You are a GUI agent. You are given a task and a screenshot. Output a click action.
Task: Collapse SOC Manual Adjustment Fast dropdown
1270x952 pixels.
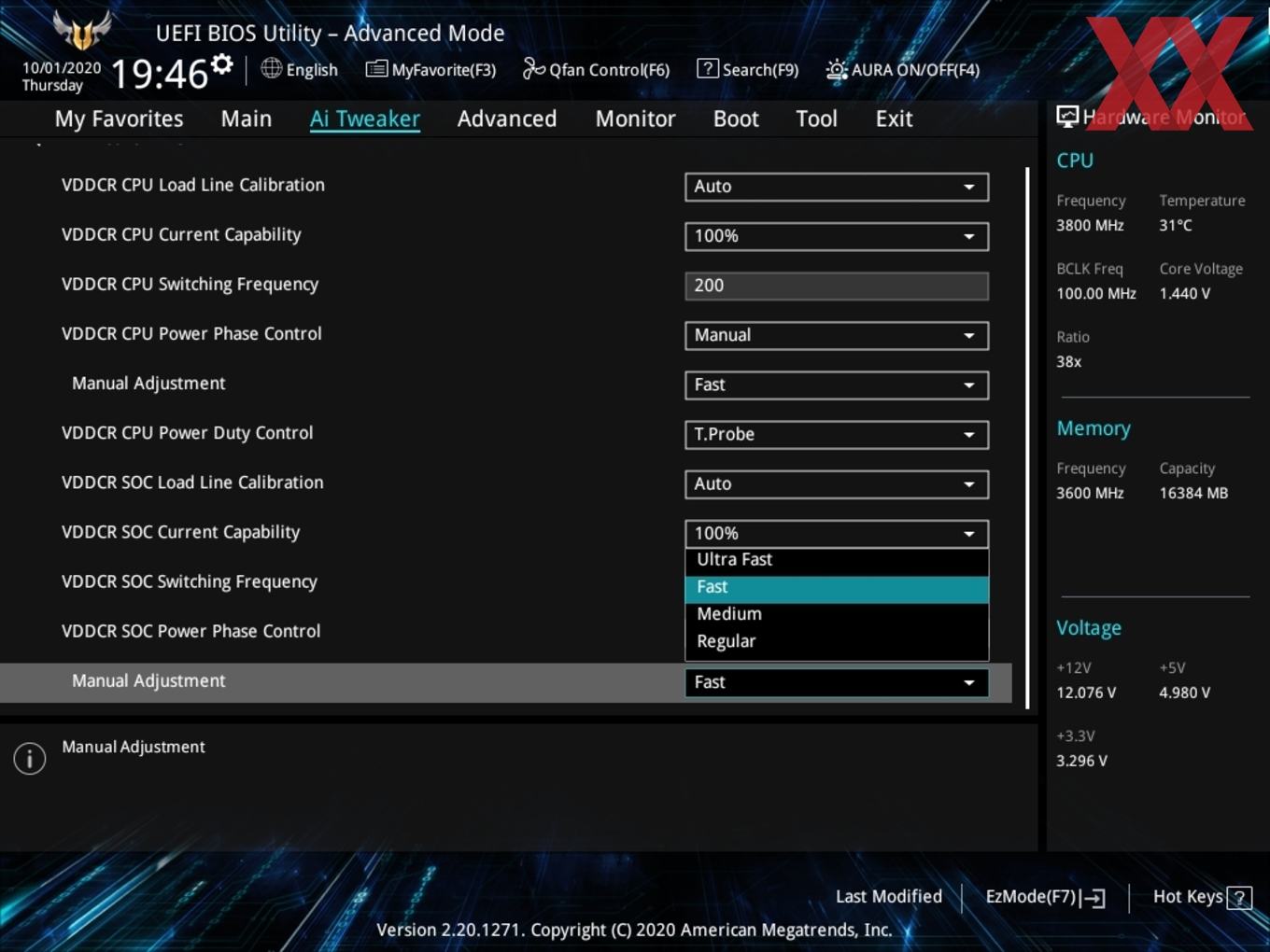tap(837, 682)
